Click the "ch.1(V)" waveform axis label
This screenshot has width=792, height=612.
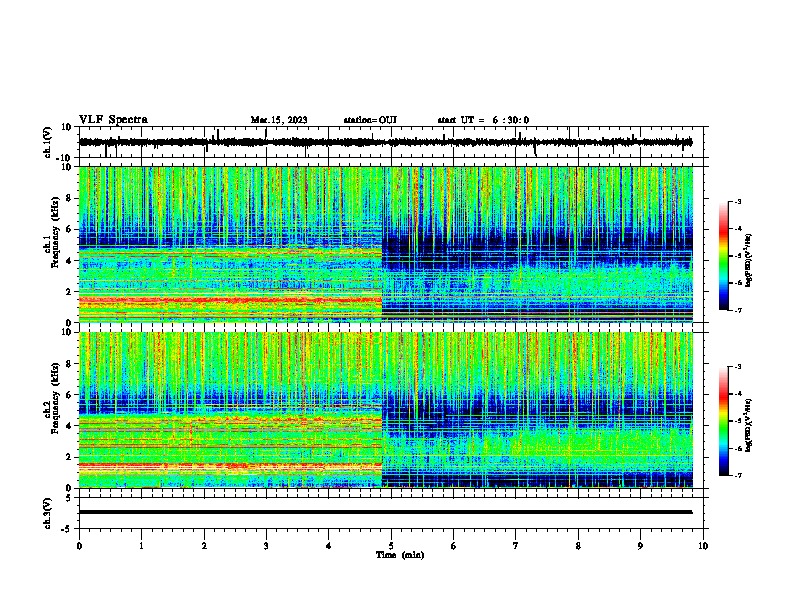coord(48,142)
